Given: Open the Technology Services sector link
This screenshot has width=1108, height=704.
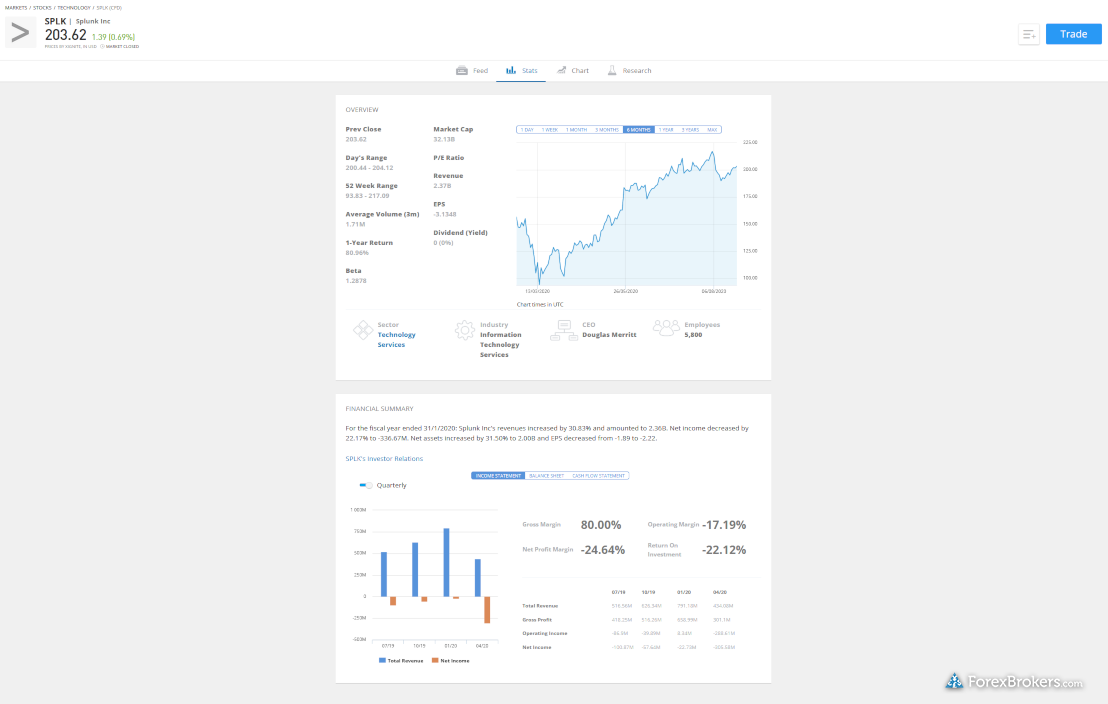Looking at the screenshot, I should pyautogui.click(x=396, y=340).
